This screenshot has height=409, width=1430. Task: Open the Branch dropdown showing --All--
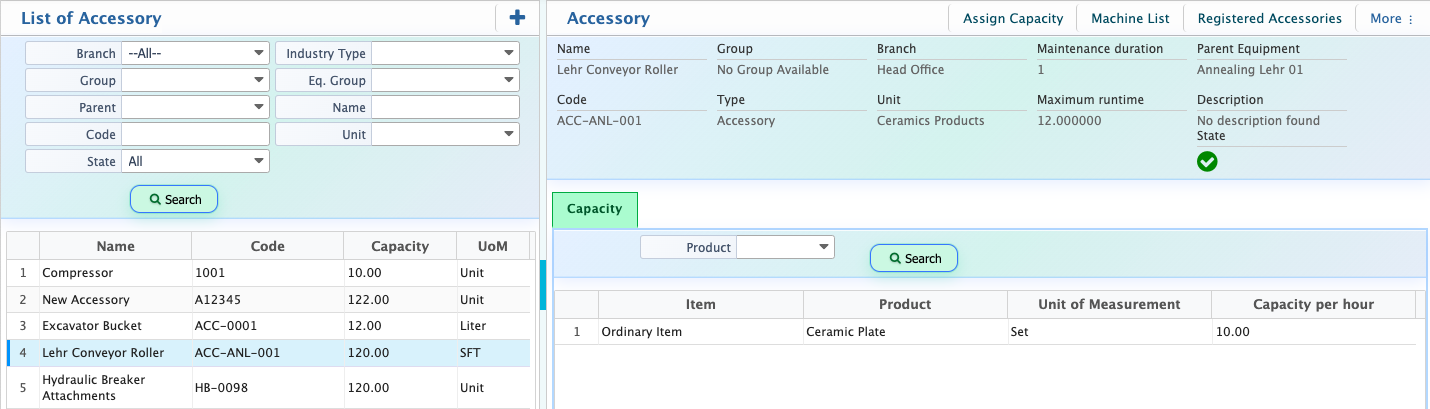pyautogui.click(x=195, y=53)
